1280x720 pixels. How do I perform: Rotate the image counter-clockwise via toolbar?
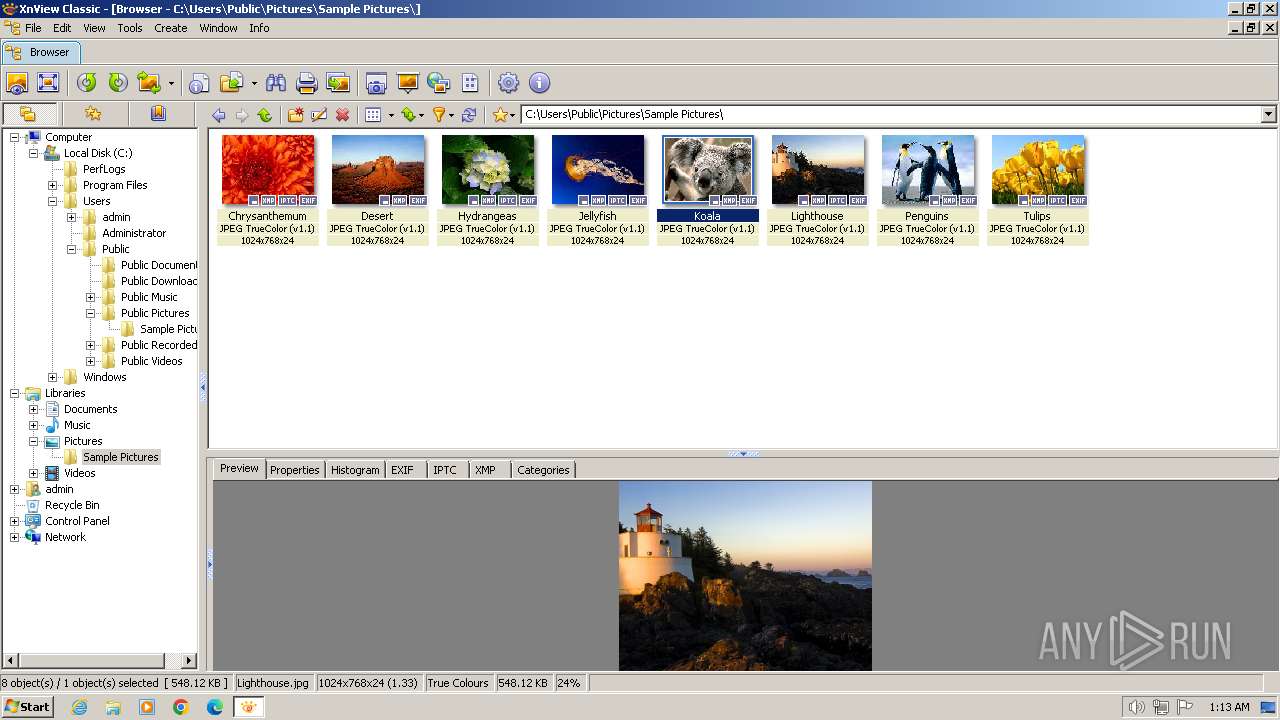click(x=87, y=83)
